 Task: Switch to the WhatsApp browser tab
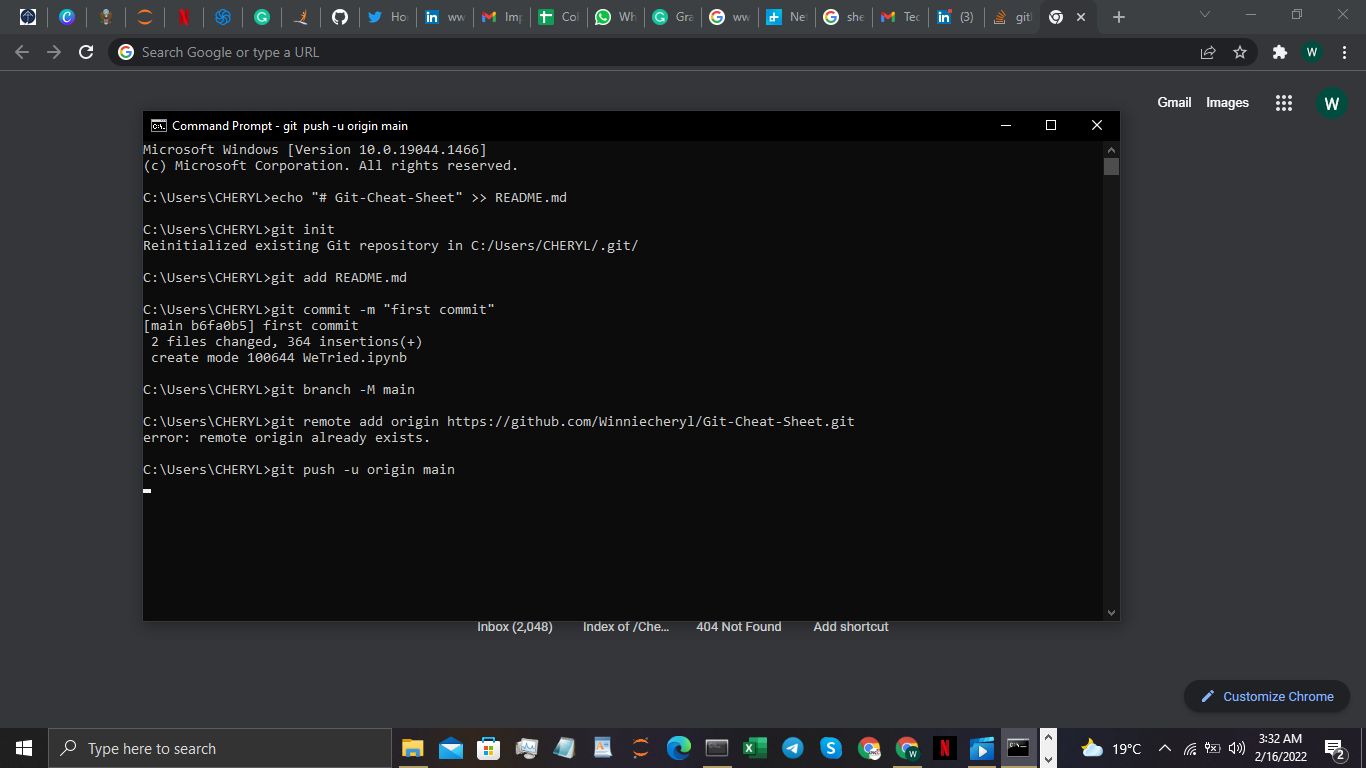point(615,17)
